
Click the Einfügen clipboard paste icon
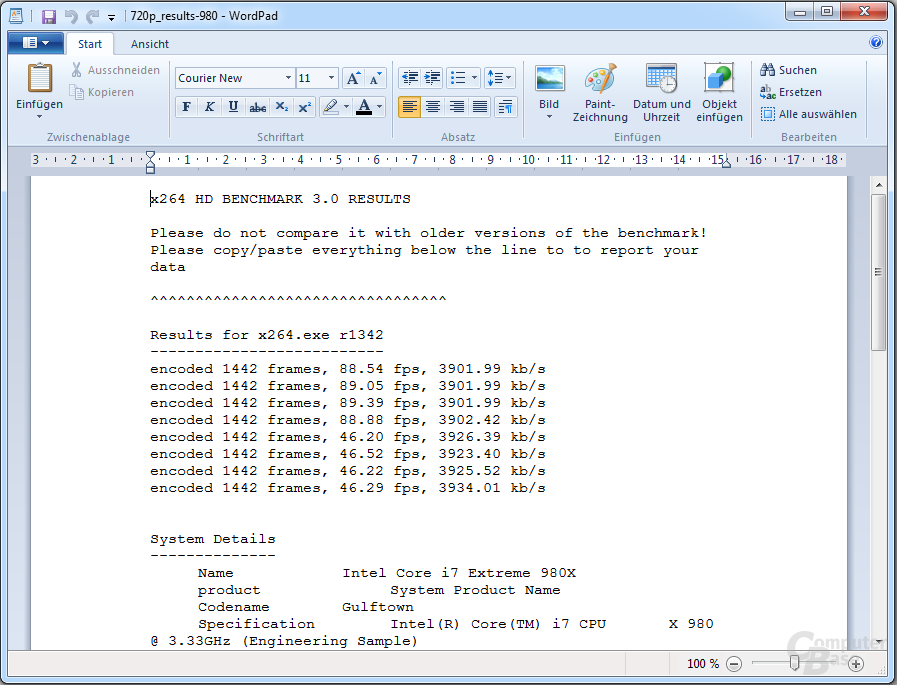39,78
